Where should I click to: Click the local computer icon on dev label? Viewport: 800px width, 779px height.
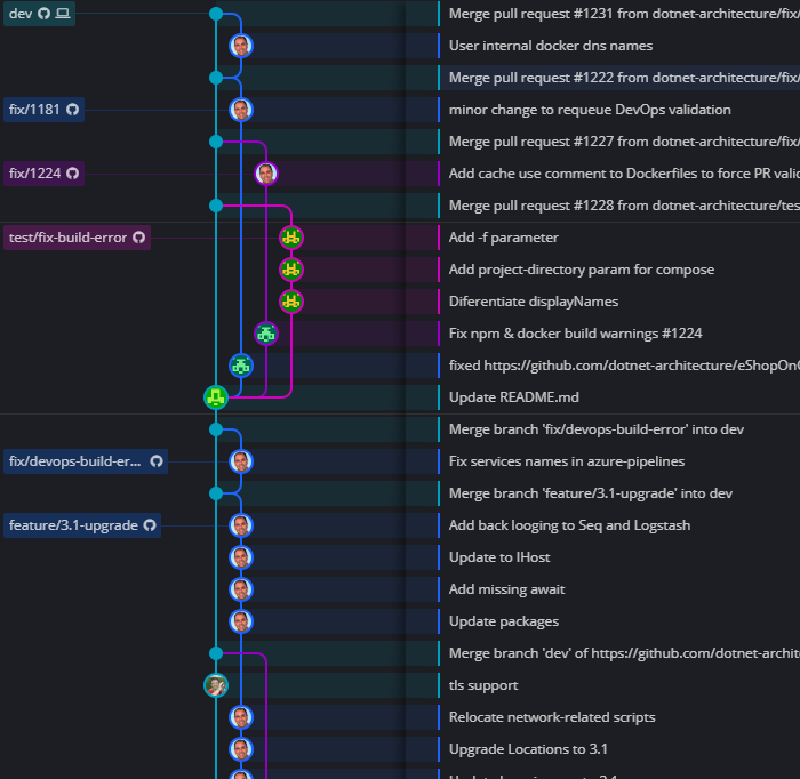(62, 14)
